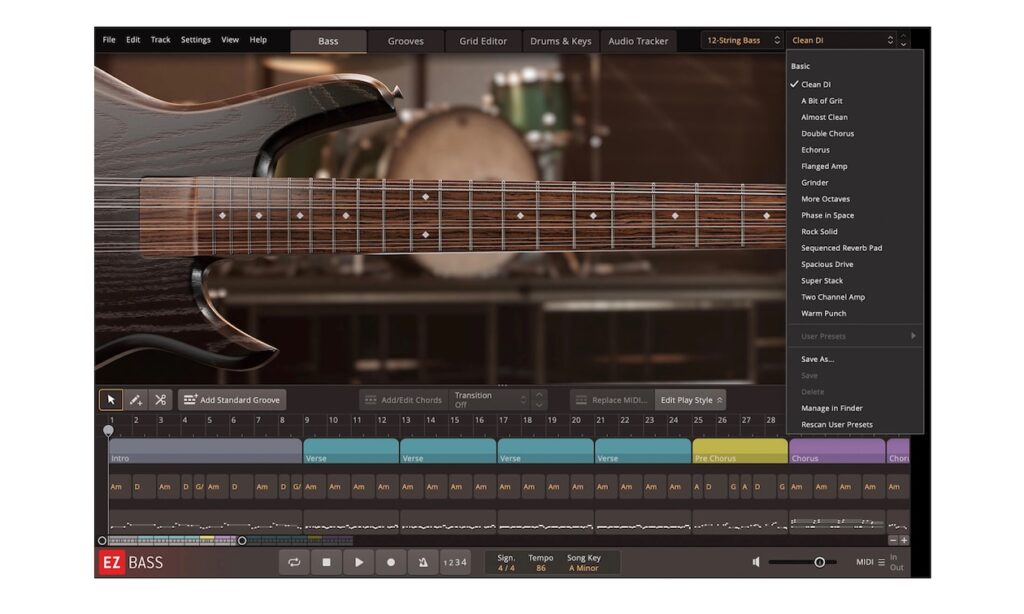Open the View menu

click(x=230, y=40)
